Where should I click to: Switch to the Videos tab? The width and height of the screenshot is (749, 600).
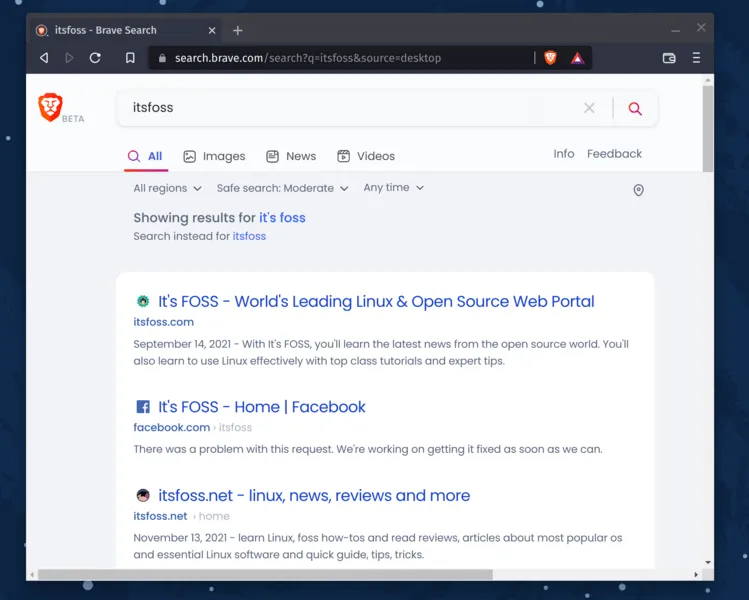(x=366, y=156)
